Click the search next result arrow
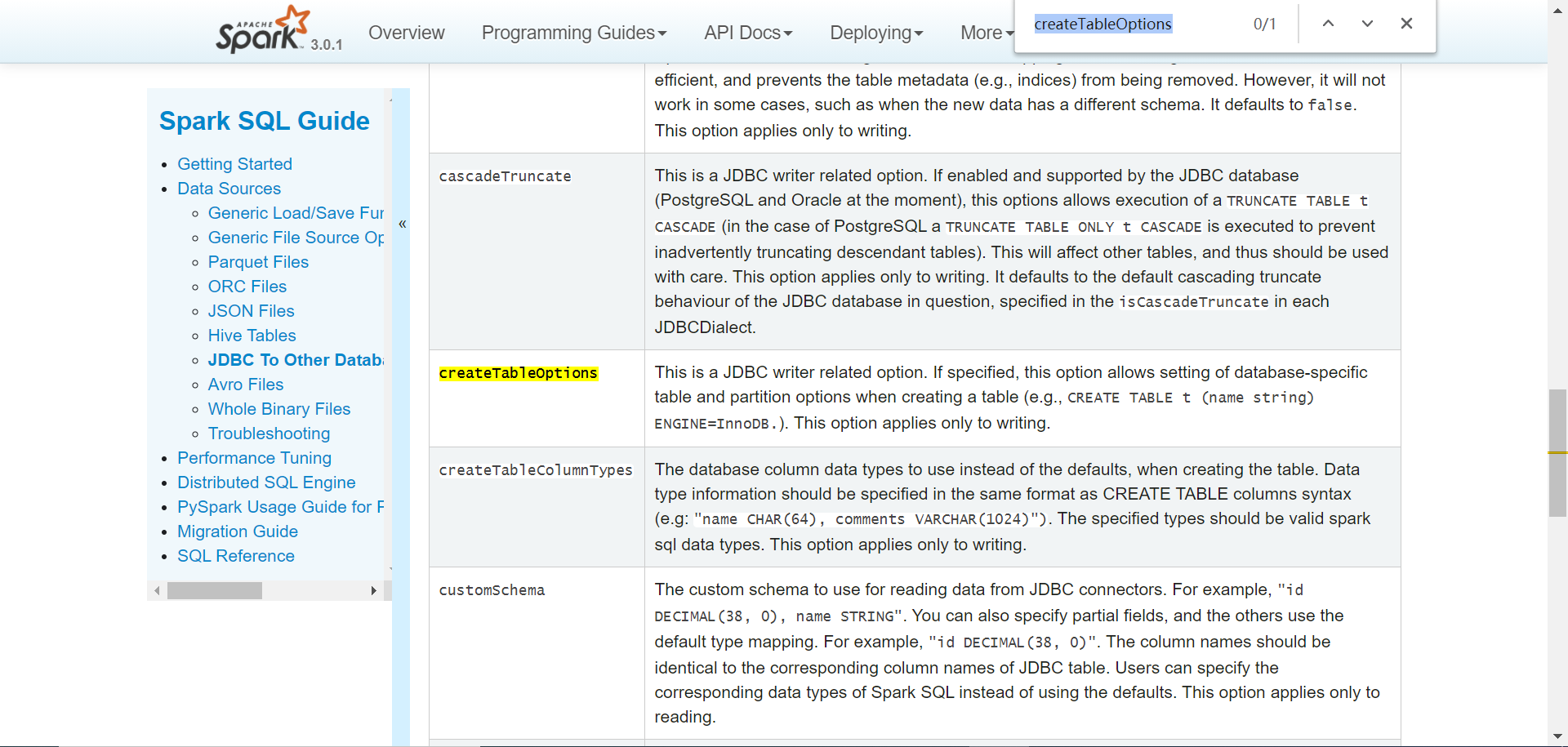 tap(1366, 24)
